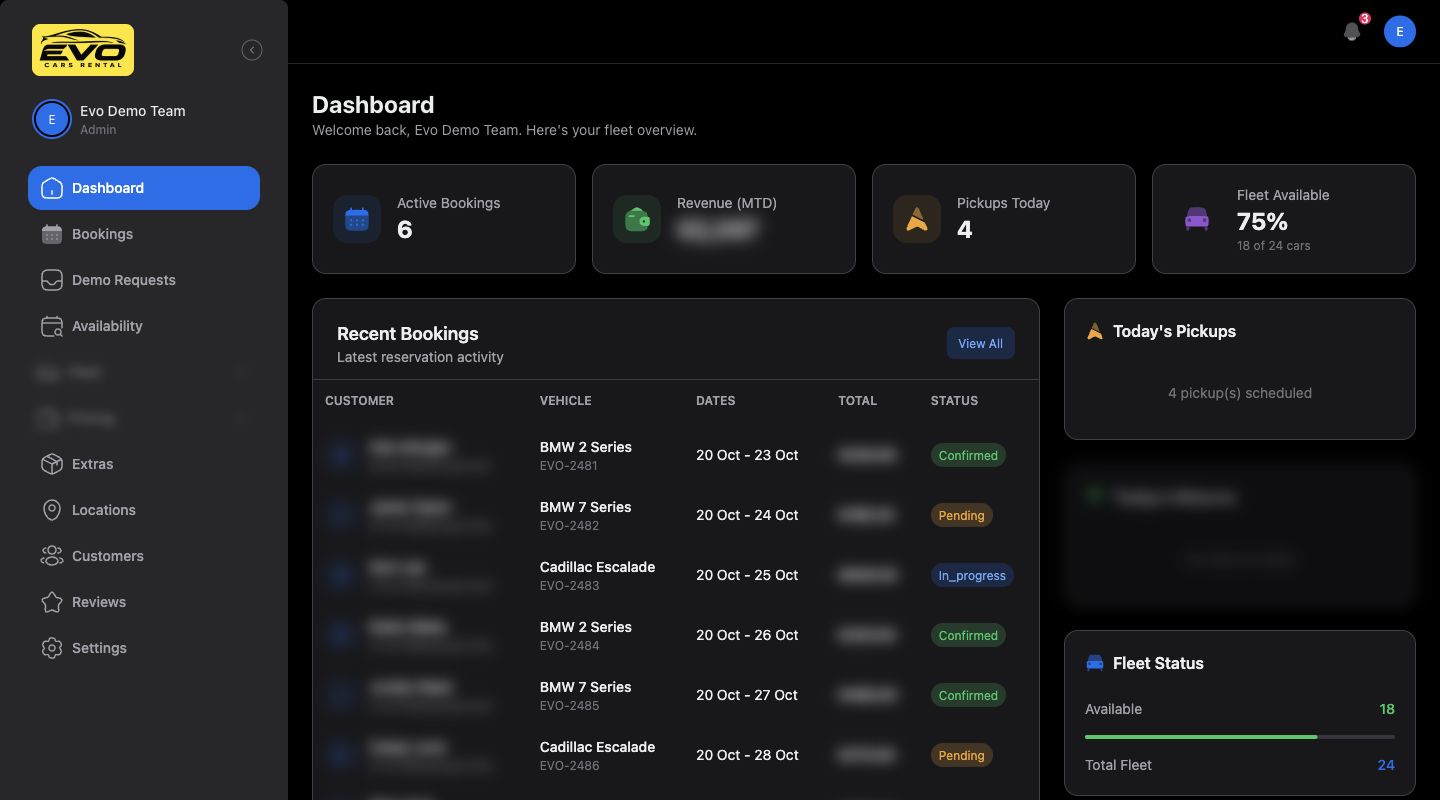Click the TOTAL column header
The width and height of the screenshot is (1440, 800).
[x=857, y=400]
